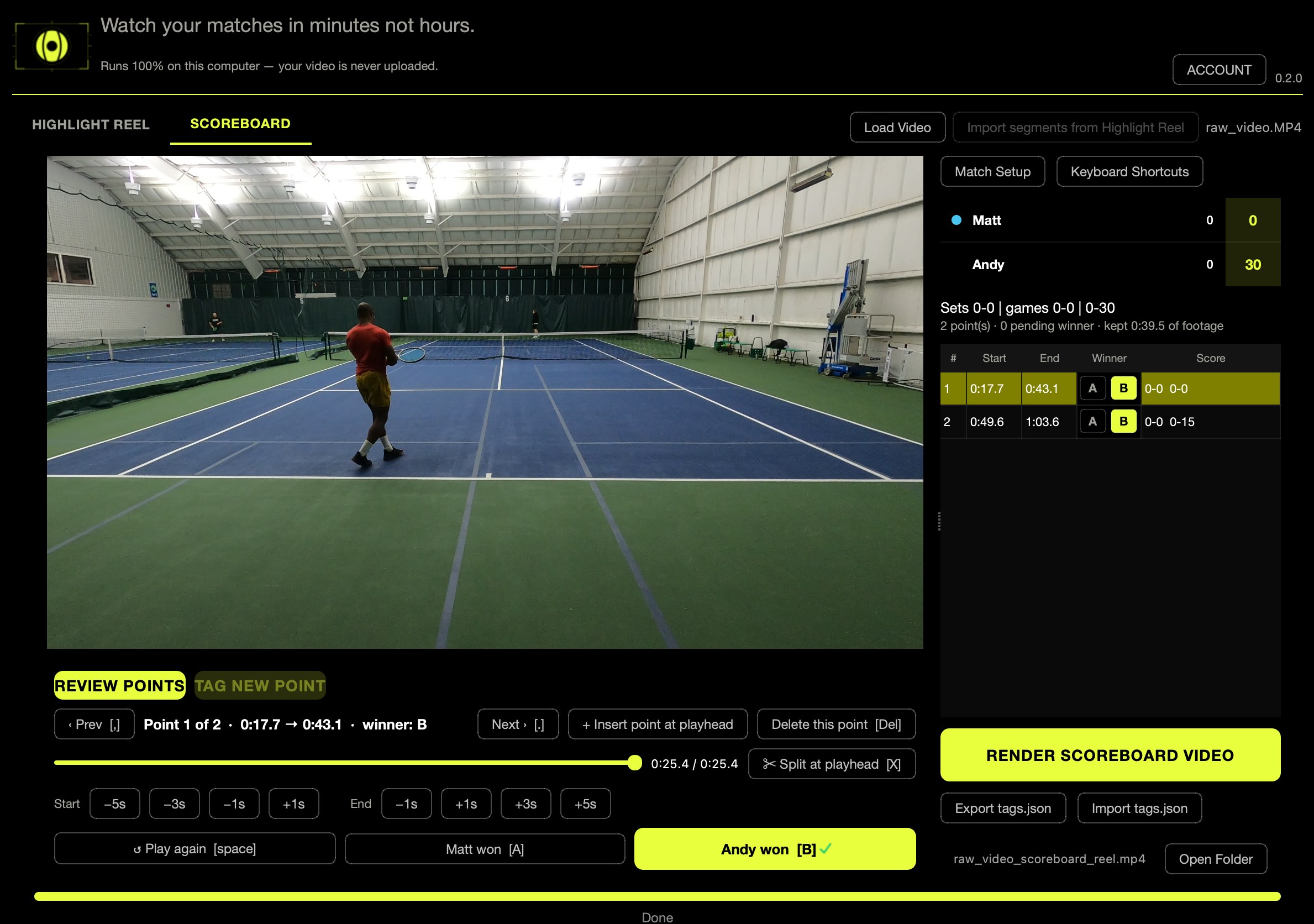Delete this point
This screenshot has width=1314, height=924.
click(x=836, y=724)
